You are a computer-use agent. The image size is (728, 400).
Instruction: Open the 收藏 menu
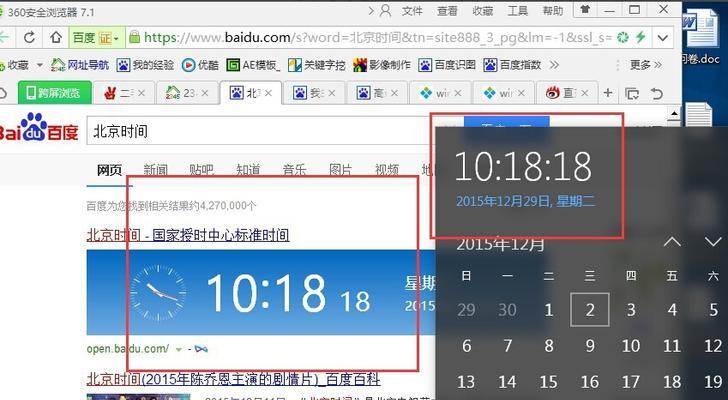(x=482, y=11)
